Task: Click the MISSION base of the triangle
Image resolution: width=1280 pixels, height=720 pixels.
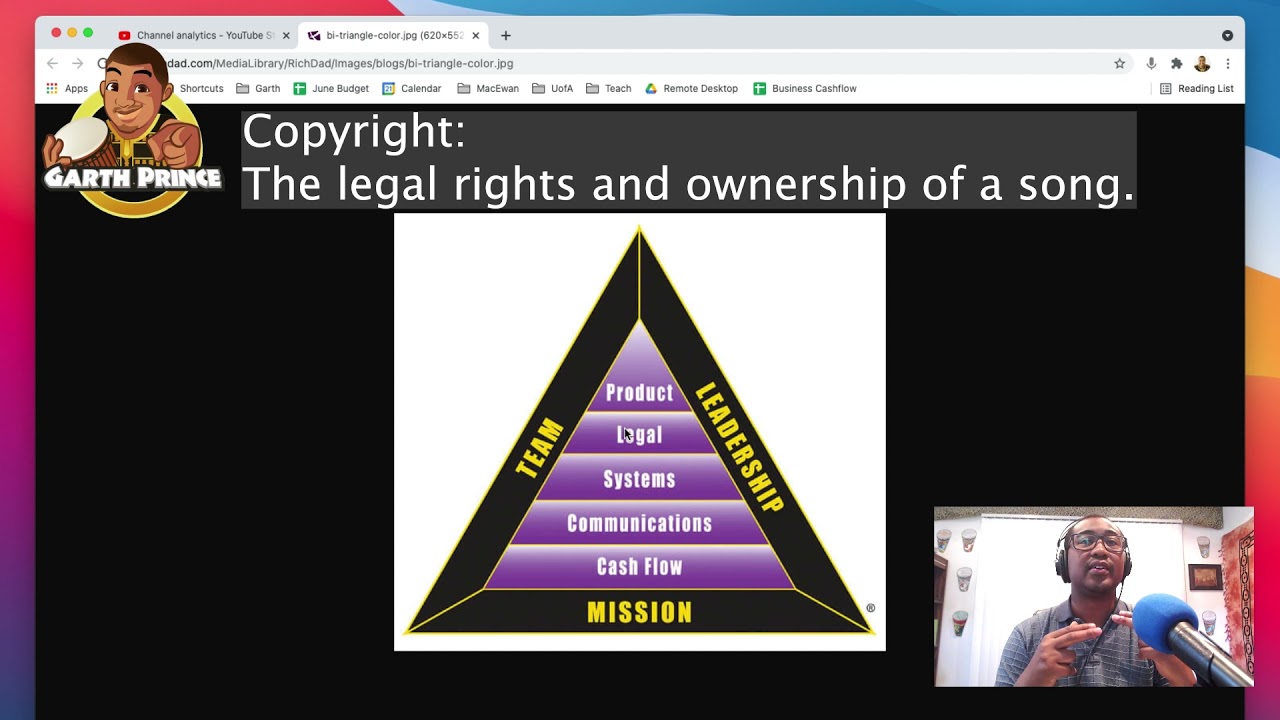Action: (x=640, y=612)
